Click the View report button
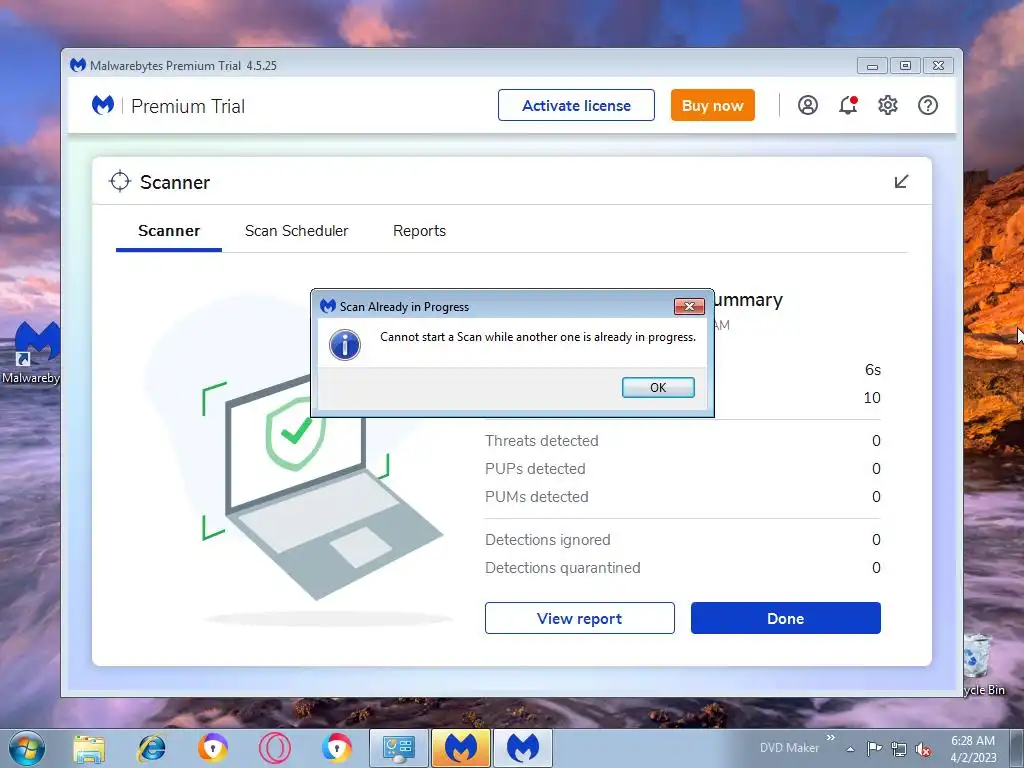The image size is (1024, 768). tap(579, 618)
